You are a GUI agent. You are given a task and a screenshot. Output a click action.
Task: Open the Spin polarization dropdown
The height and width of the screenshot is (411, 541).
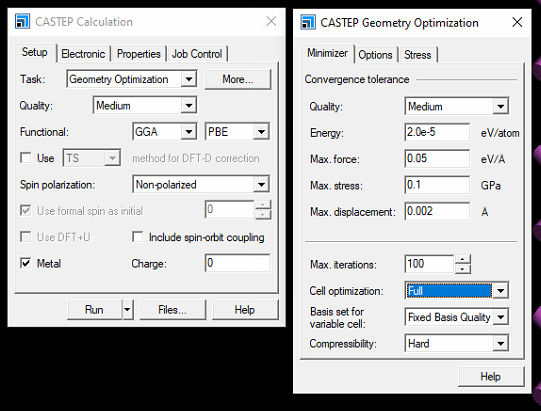(201, 185)
